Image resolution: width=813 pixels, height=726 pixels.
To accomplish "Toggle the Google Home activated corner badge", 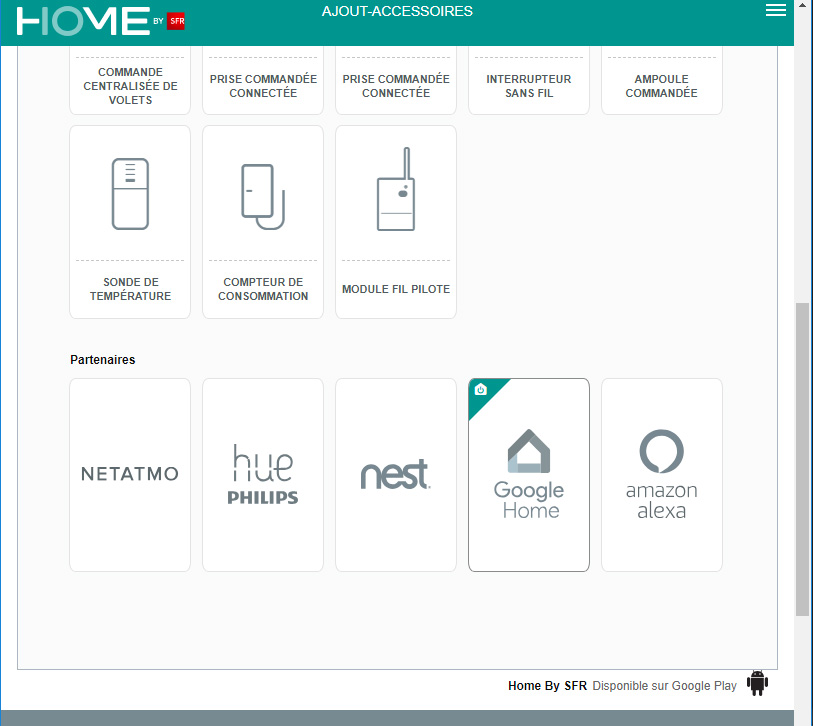I will tap(482, 390).
